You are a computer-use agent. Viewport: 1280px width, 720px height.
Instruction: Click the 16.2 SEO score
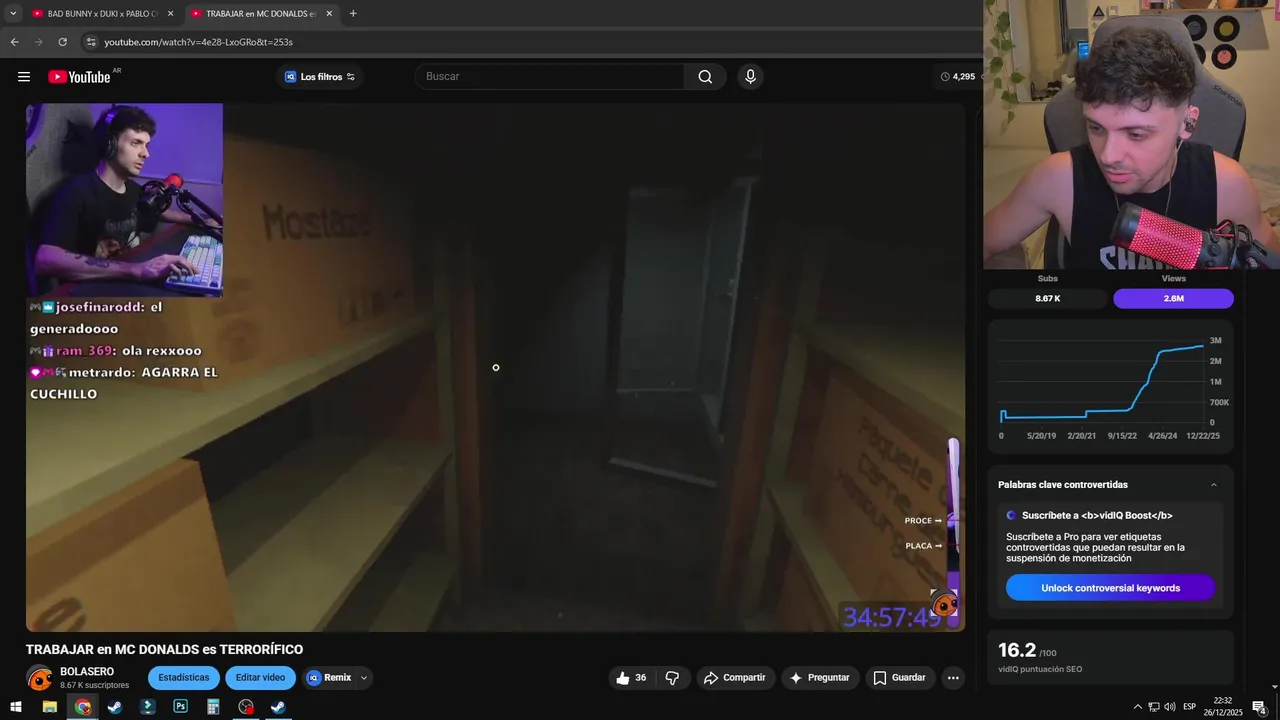[x=1017, y=651]
